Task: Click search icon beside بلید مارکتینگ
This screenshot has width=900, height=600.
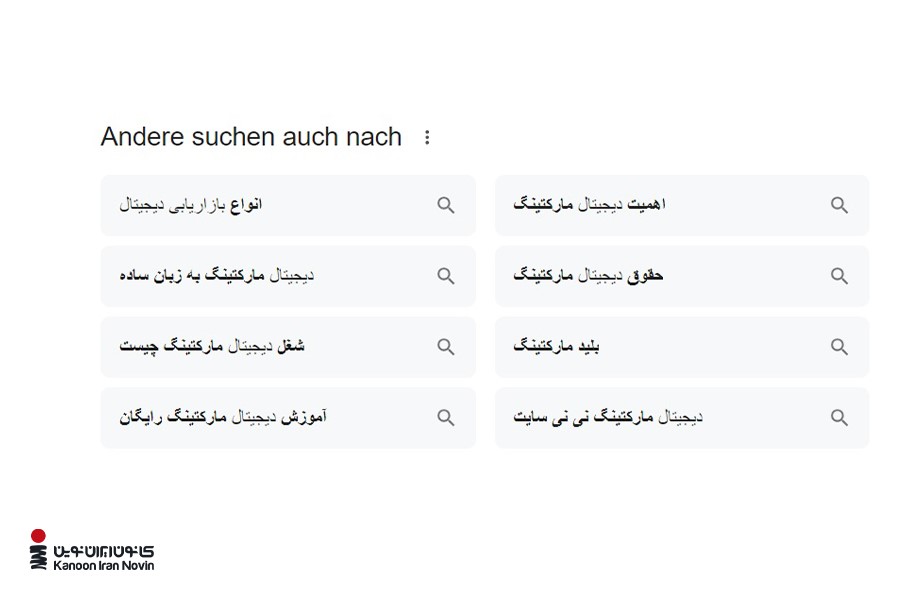Action: click(x=839, y=347)
